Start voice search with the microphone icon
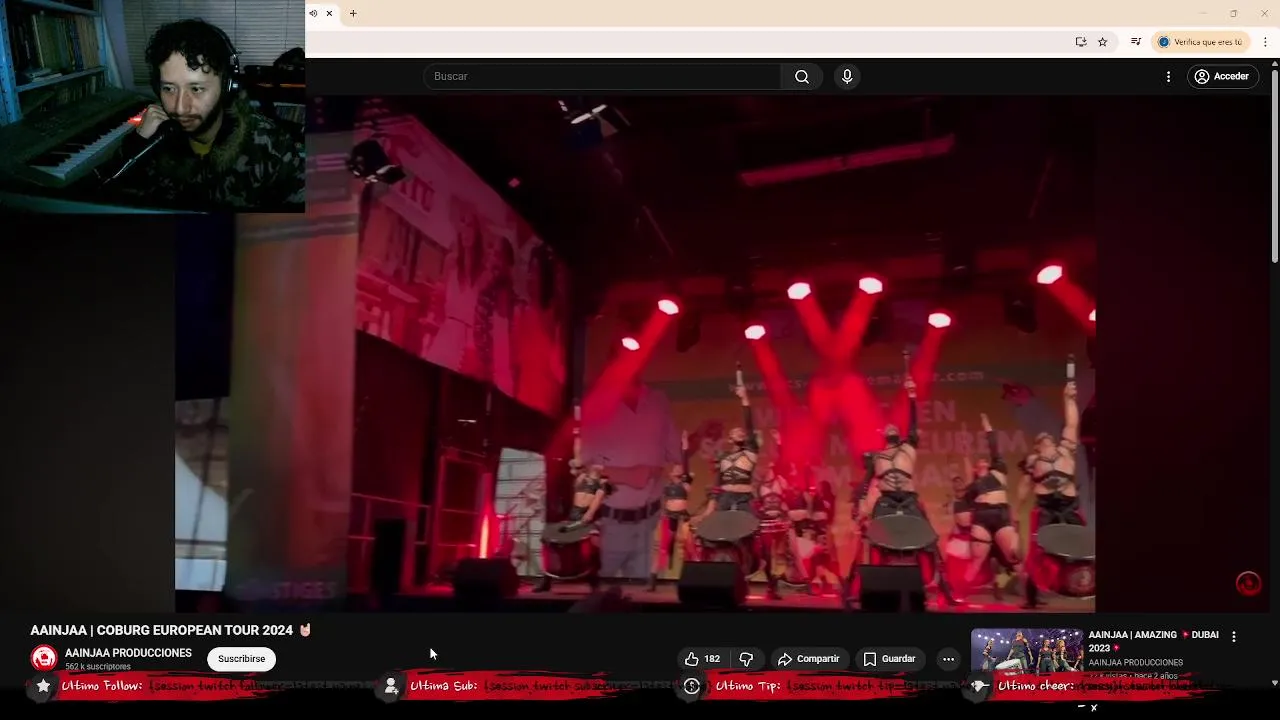The height and width of the screenshot is (720, 1280). click(847, 77)
